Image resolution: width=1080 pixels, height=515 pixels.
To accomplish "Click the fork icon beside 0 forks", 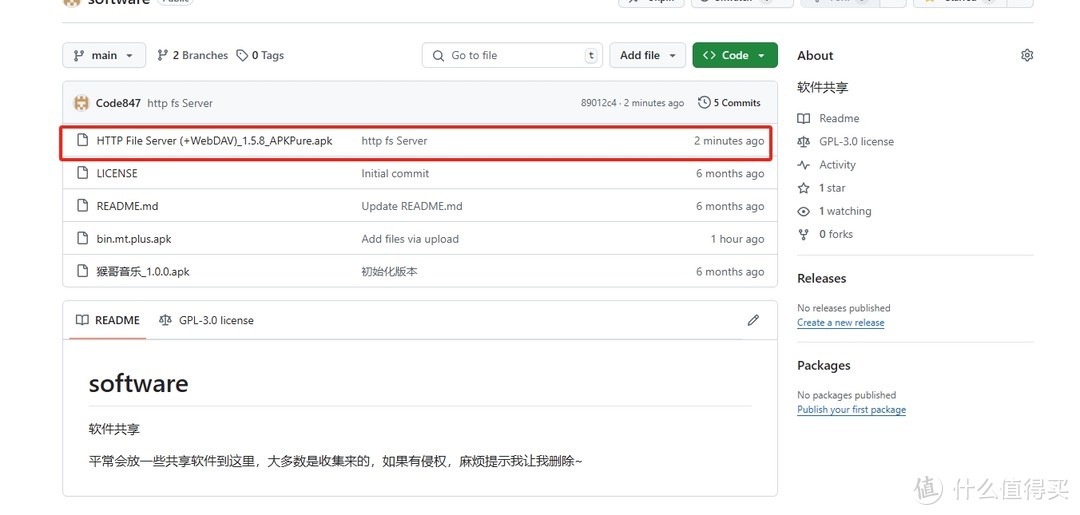I will [803, 234].
